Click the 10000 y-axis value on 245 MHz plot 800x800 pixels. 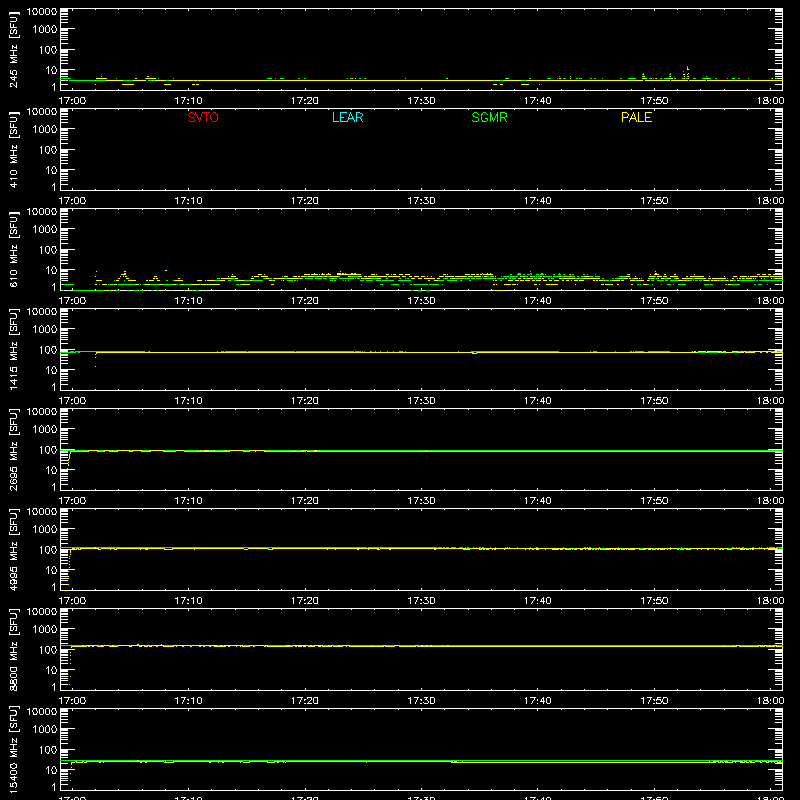tap(42, 12)
